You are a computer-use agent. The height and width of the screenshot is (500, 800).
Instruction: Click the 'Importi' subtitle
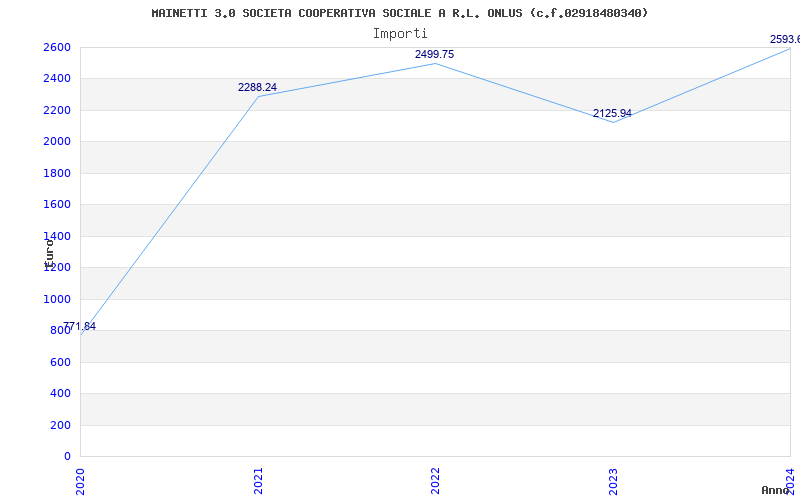point(400,34)
